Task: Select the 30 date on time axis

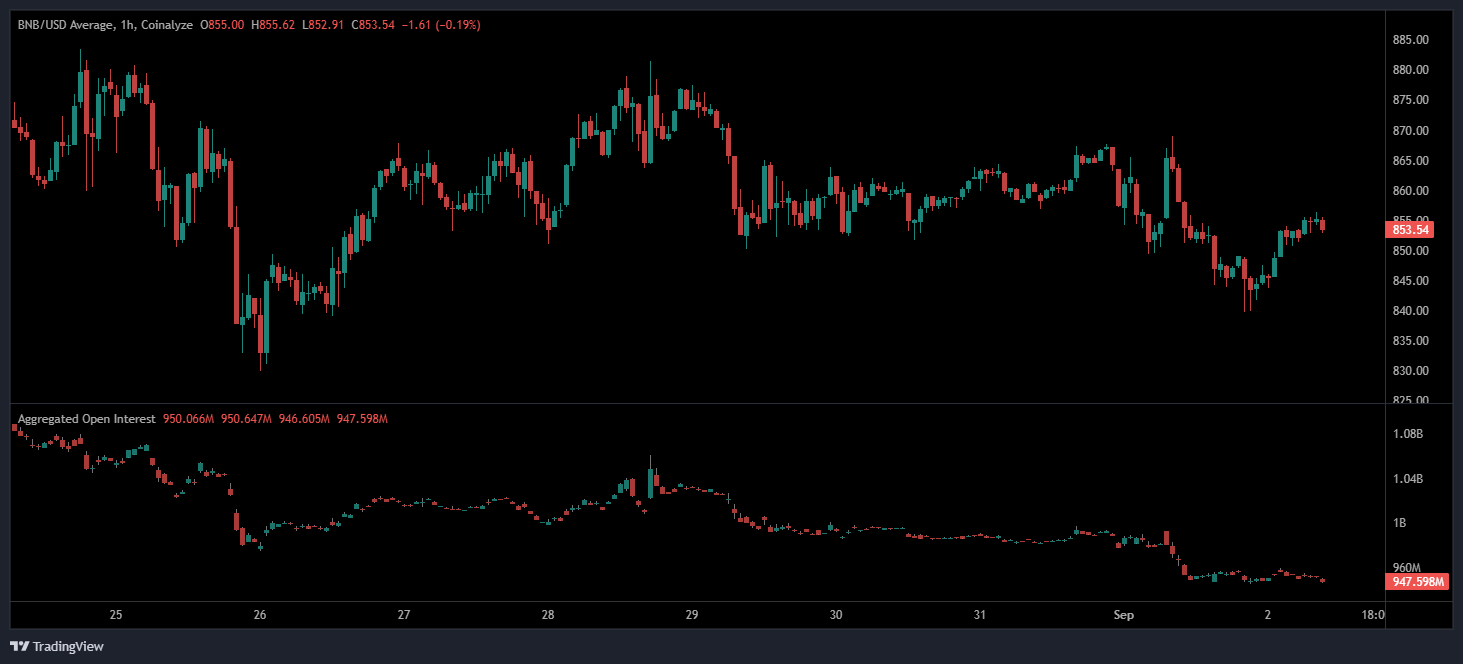Action: 836,614
